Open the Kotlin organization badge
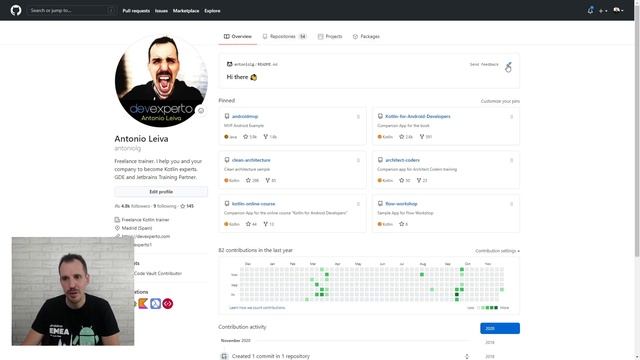Screen dimensions: 640x360 (x=143, y=303)
